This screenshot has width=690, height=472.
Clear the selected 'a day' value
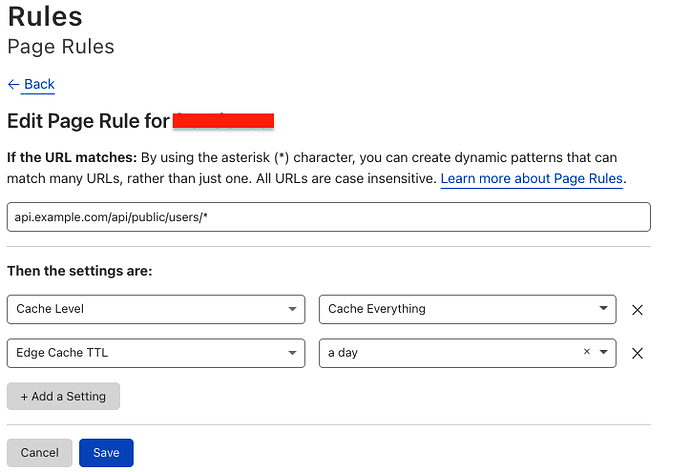click(x=587, y=352)
